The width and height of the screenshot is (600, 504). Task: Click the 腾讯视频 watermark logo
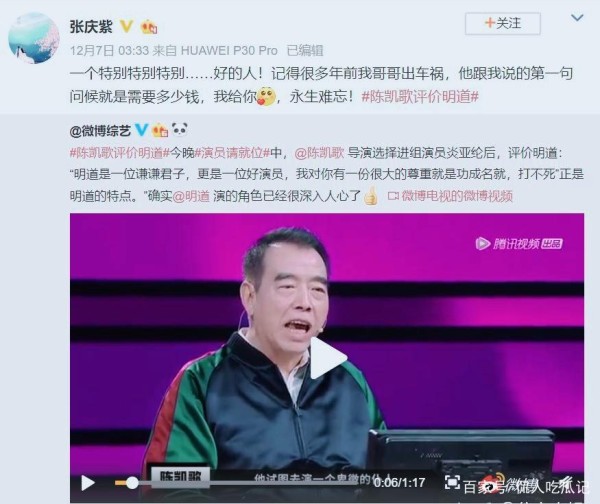(519, 244)
